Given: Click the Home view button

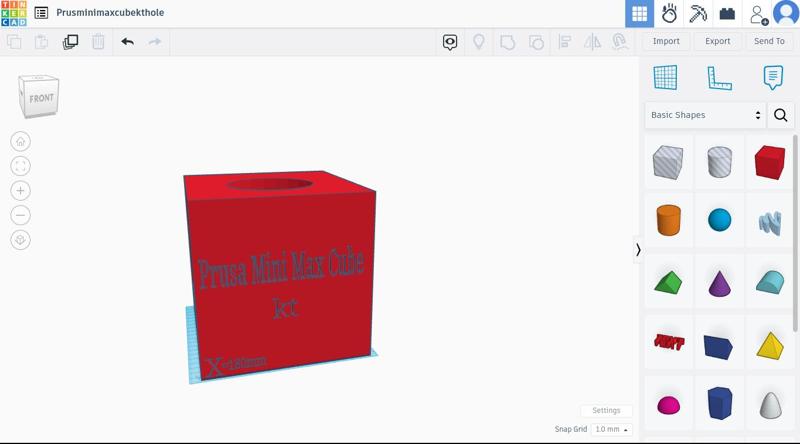Looking at the screenshot, I should tap(20, 141).
